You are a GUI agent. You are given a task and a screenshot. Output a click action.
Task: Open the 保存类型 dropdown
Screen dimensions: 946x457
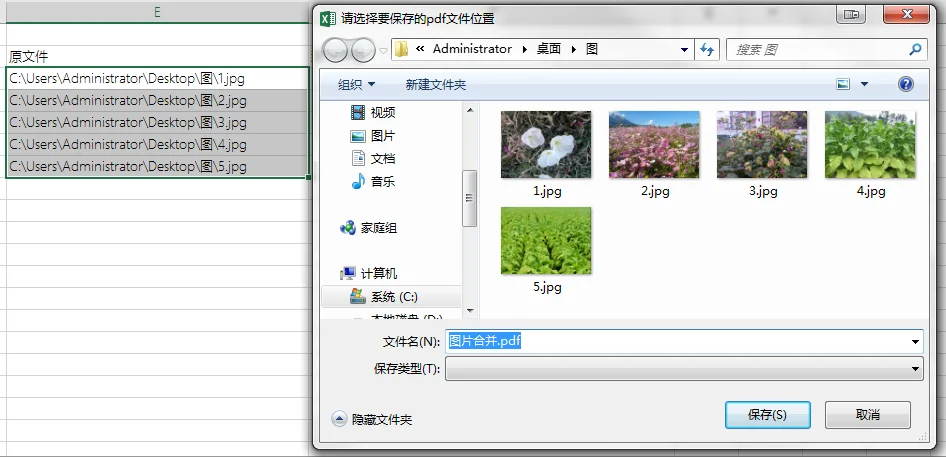point(684,368)
